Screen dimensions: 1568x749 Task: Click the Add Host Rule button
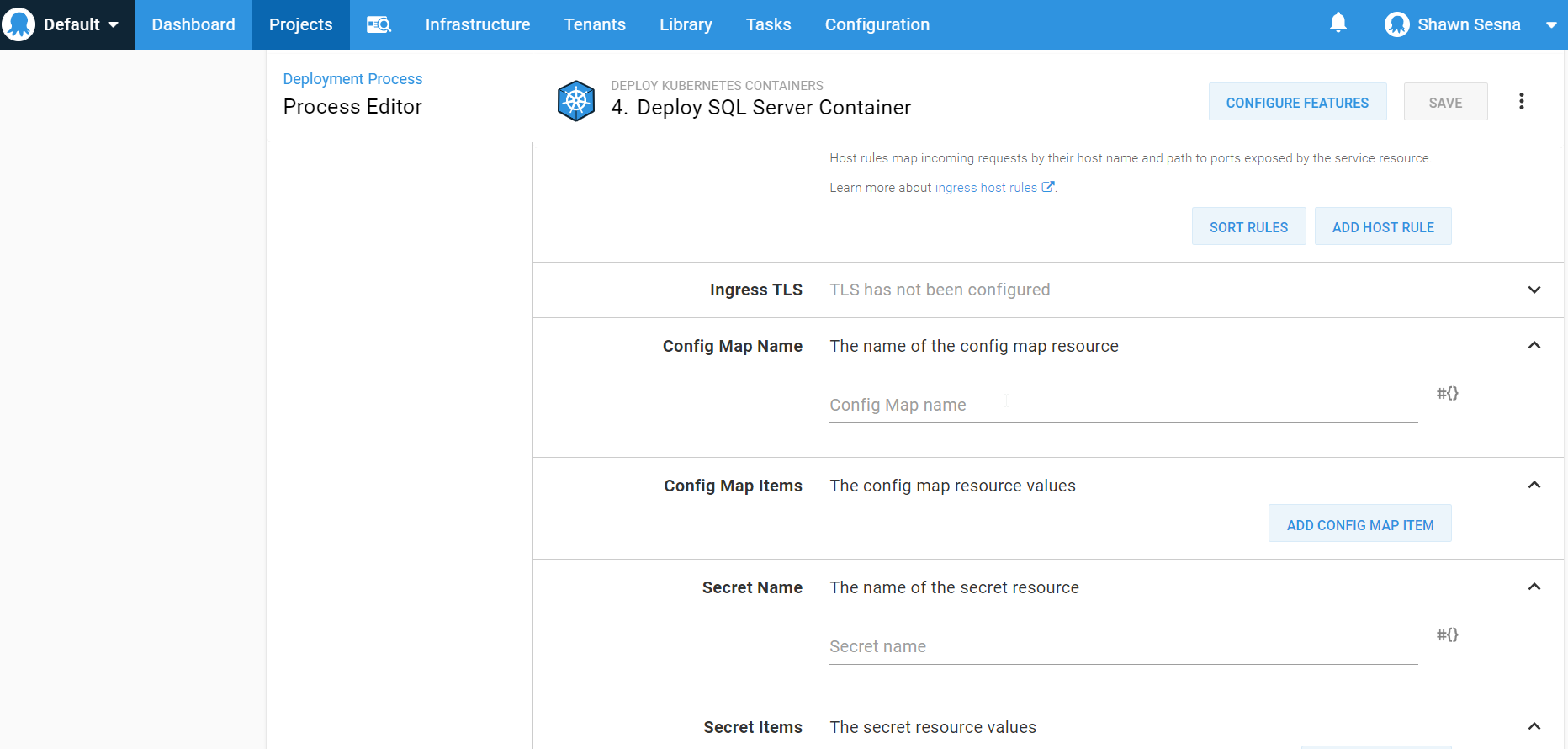point(1382,227)
